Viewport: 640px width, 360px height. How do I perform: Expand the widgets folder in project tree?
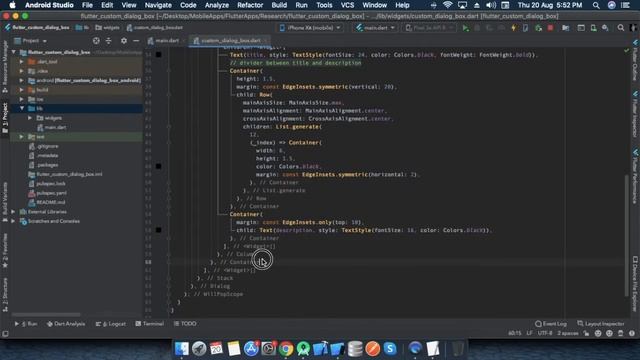(30, 118)
